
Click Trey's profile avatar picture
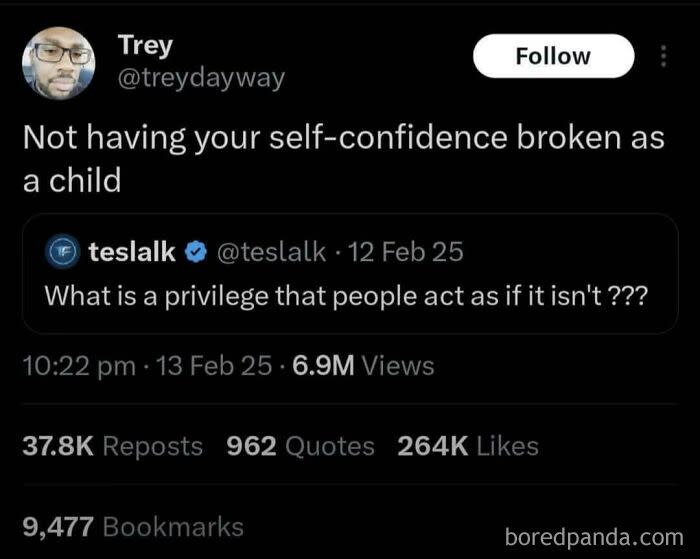[x=61, y=61]
